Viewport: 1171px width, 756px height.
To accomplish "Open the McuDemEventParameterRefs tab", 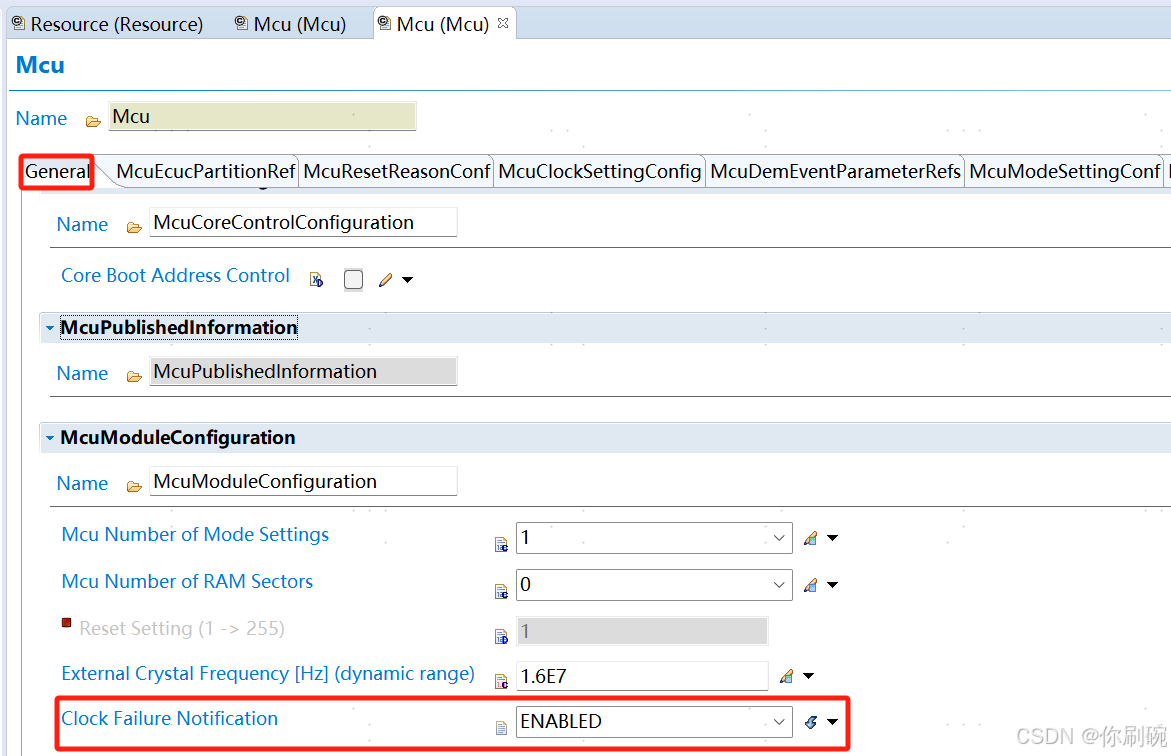I will click(835, 172).
